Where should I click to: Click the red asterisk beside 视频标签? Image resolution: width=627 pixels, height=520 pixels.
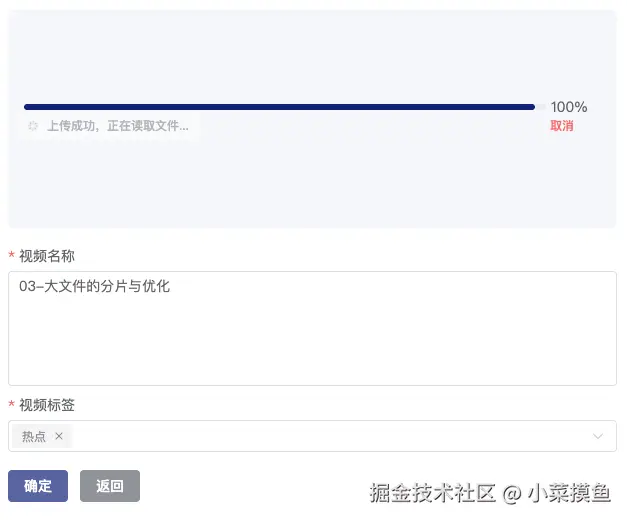[x=11, y=406]
